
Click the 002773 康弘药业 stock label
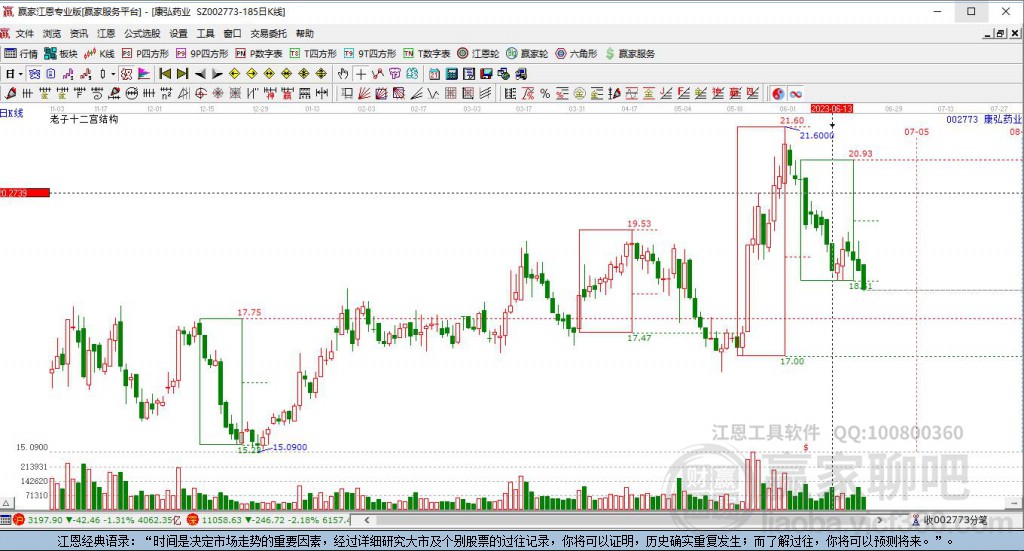tap(984, 119)
